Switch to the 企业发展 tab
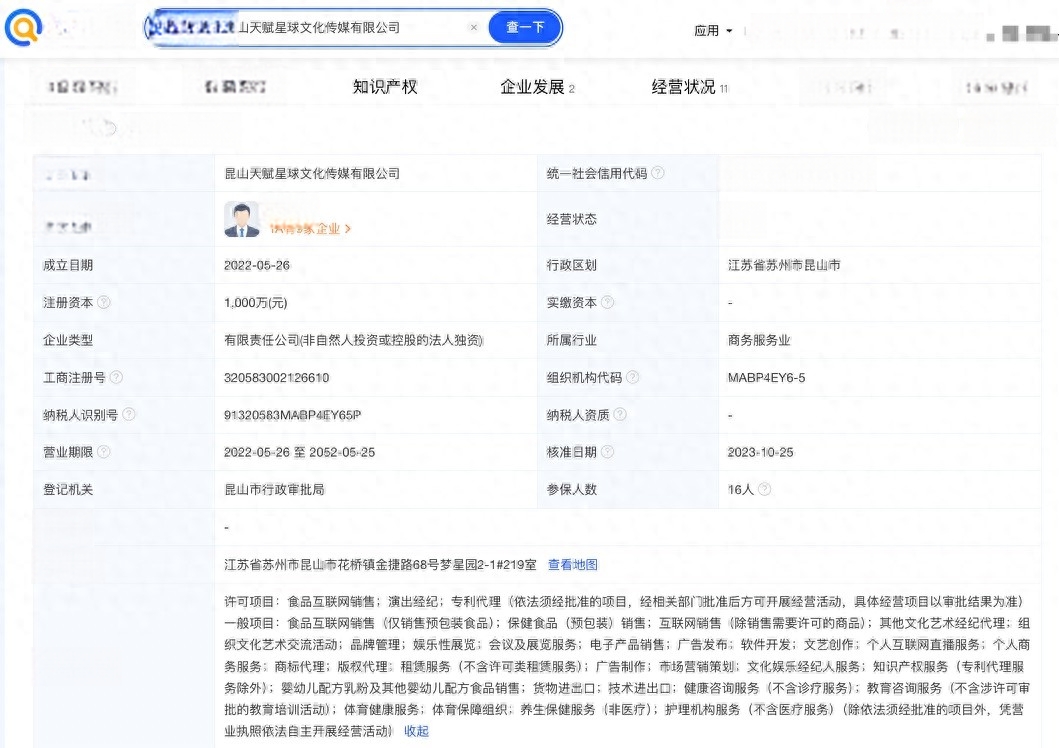Viewport: 1059px width, 748px height. [537, 87]
